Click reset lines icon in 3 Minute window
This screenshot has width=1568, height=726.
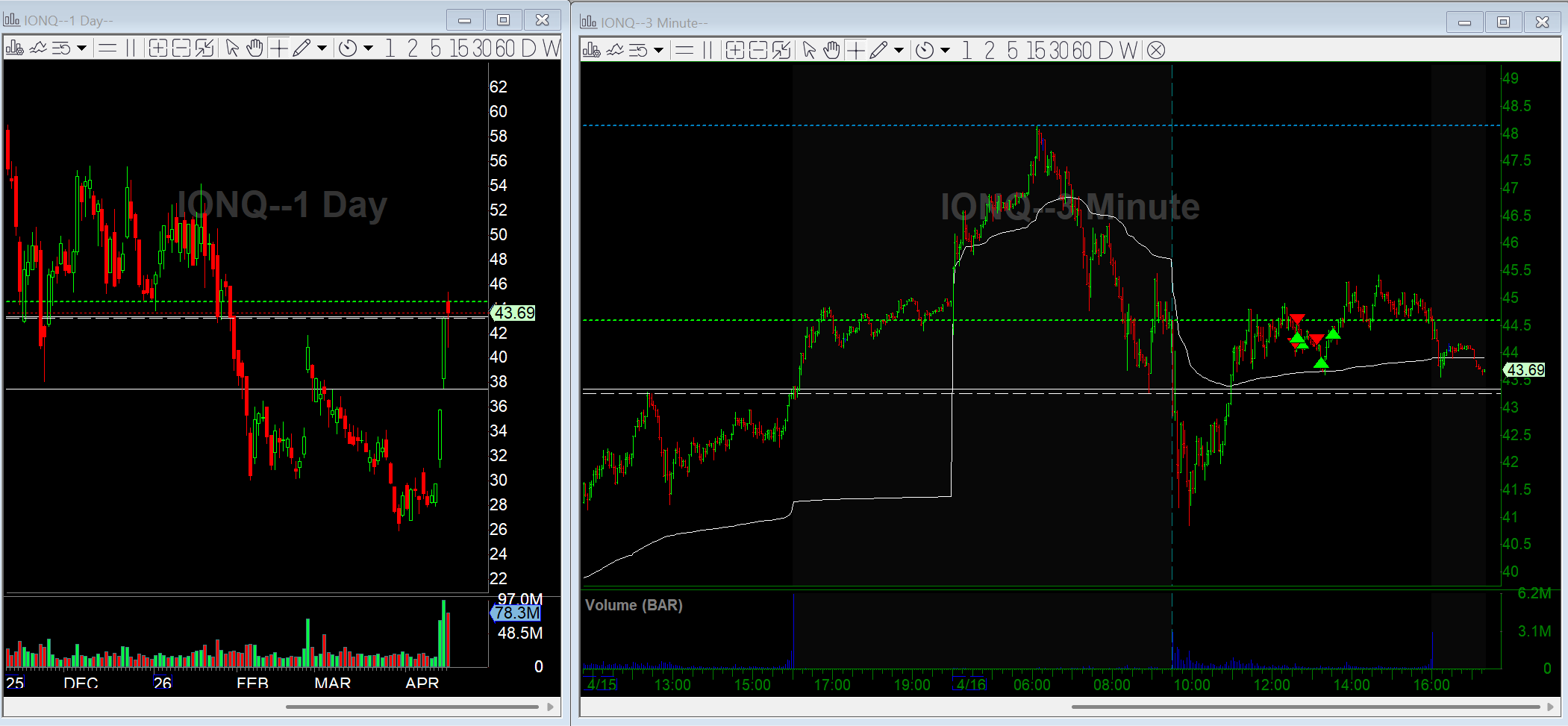[638, 50]
